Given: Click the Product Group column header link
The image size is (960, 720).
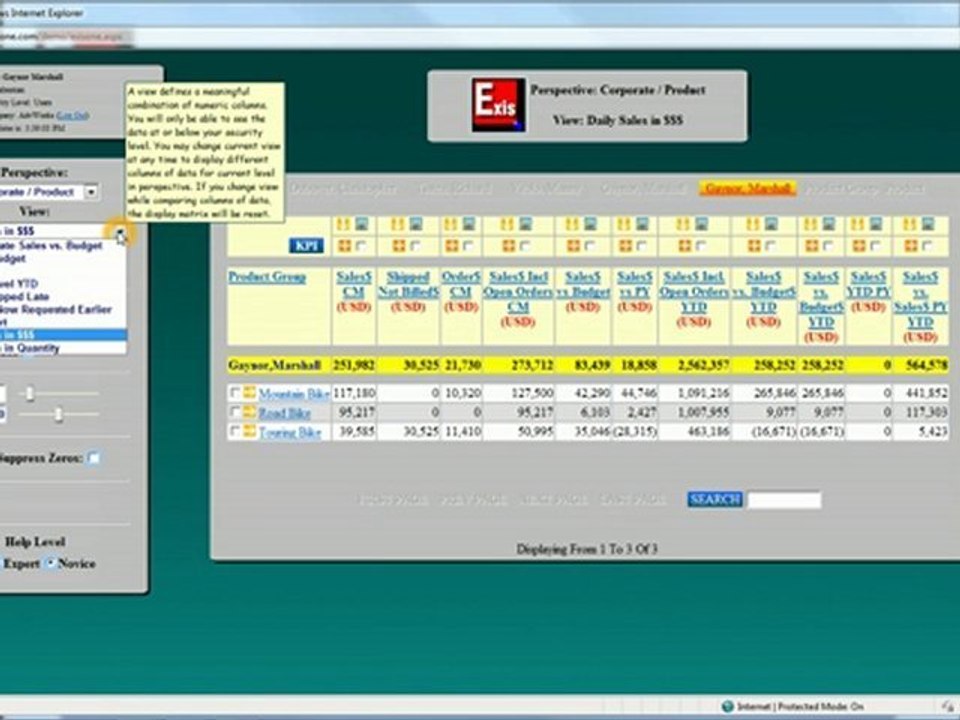Looking at the screenshot, I should point(267,277).
